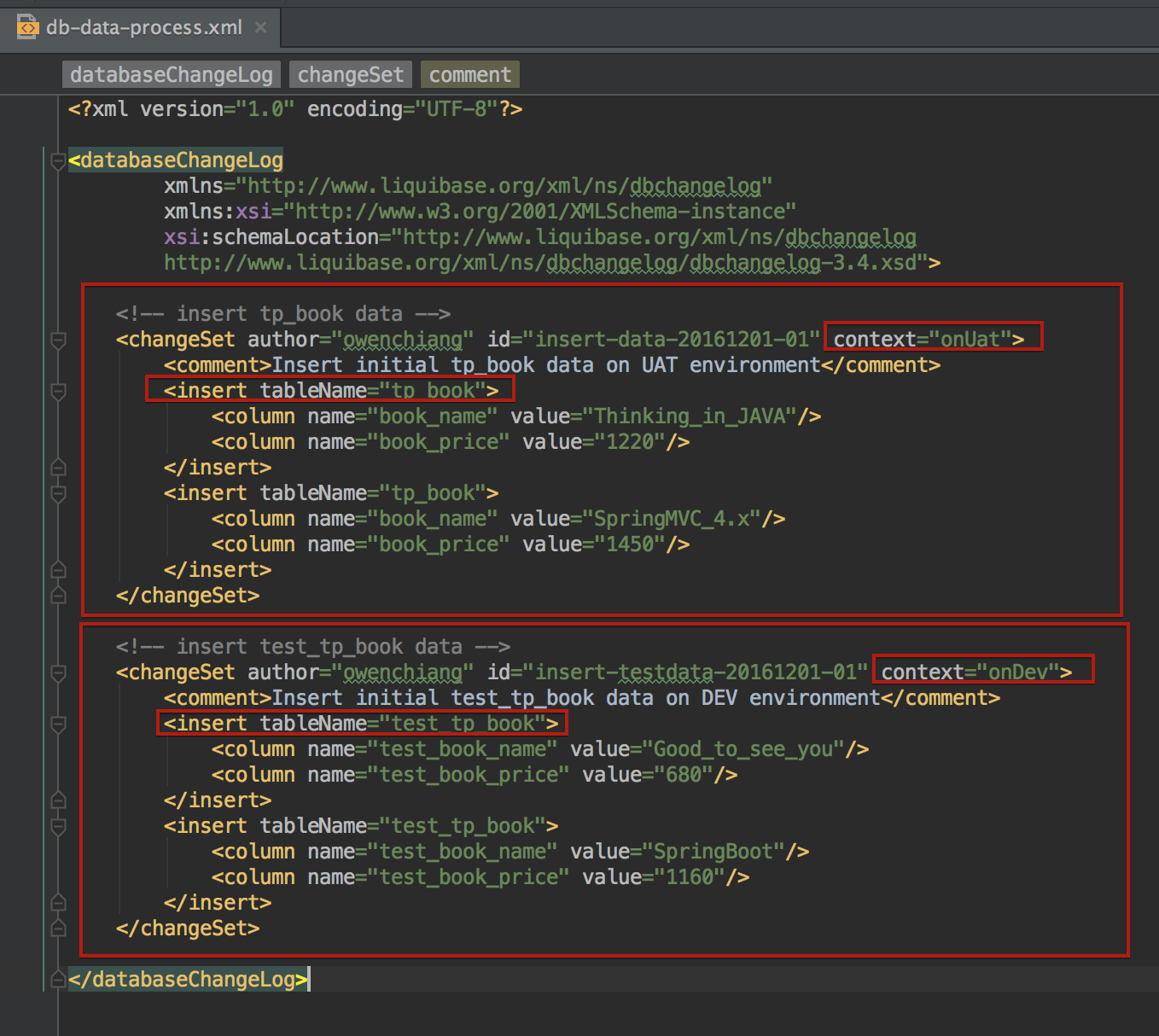Viewport: 1159px width, 1036px height.
Task: Click the book_price 1220 column line
Action: click(451, 442)
